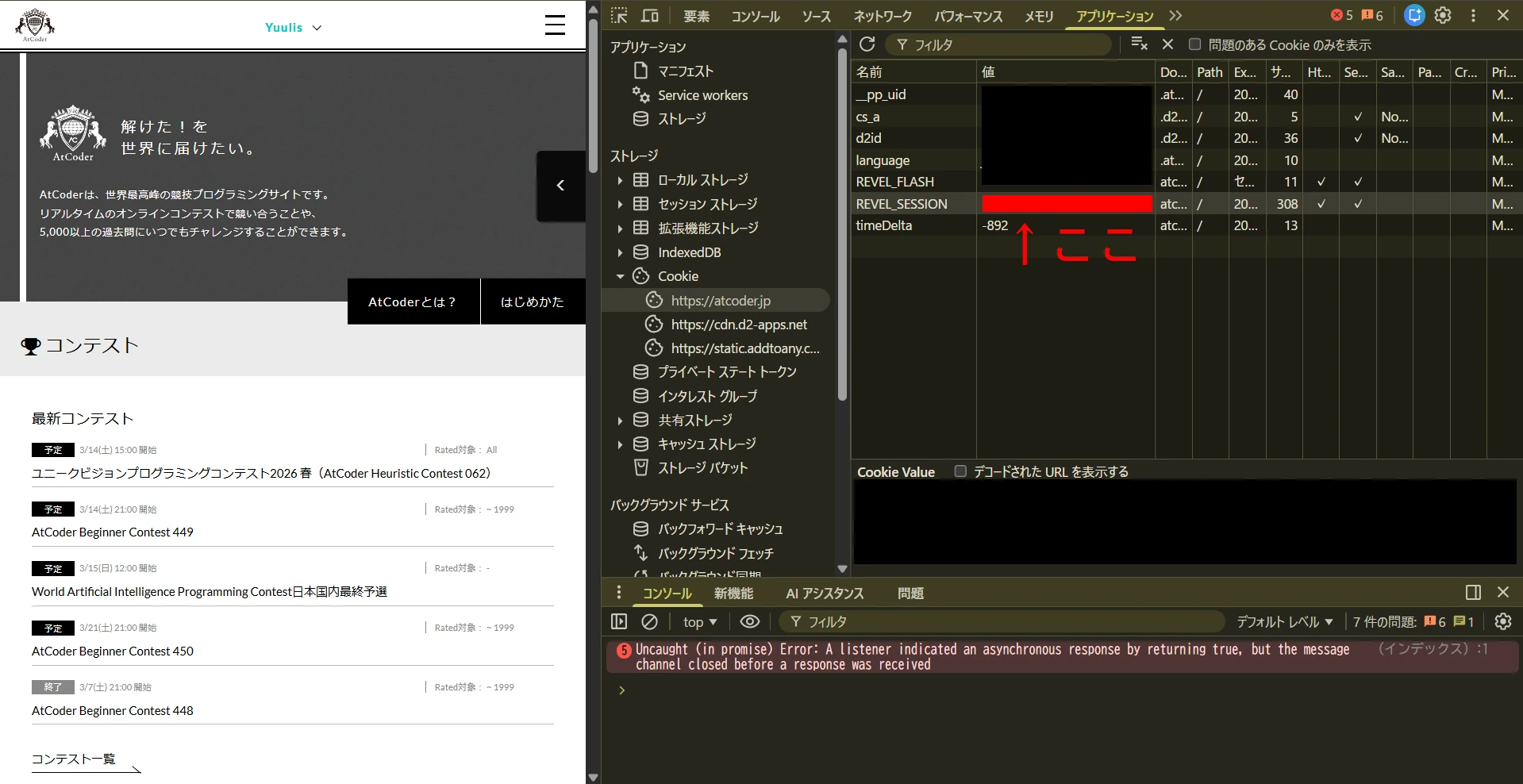Select the REVEL_SESSION cookie row
This screenshot has height=784, width=1523.
pos(1186,204)
